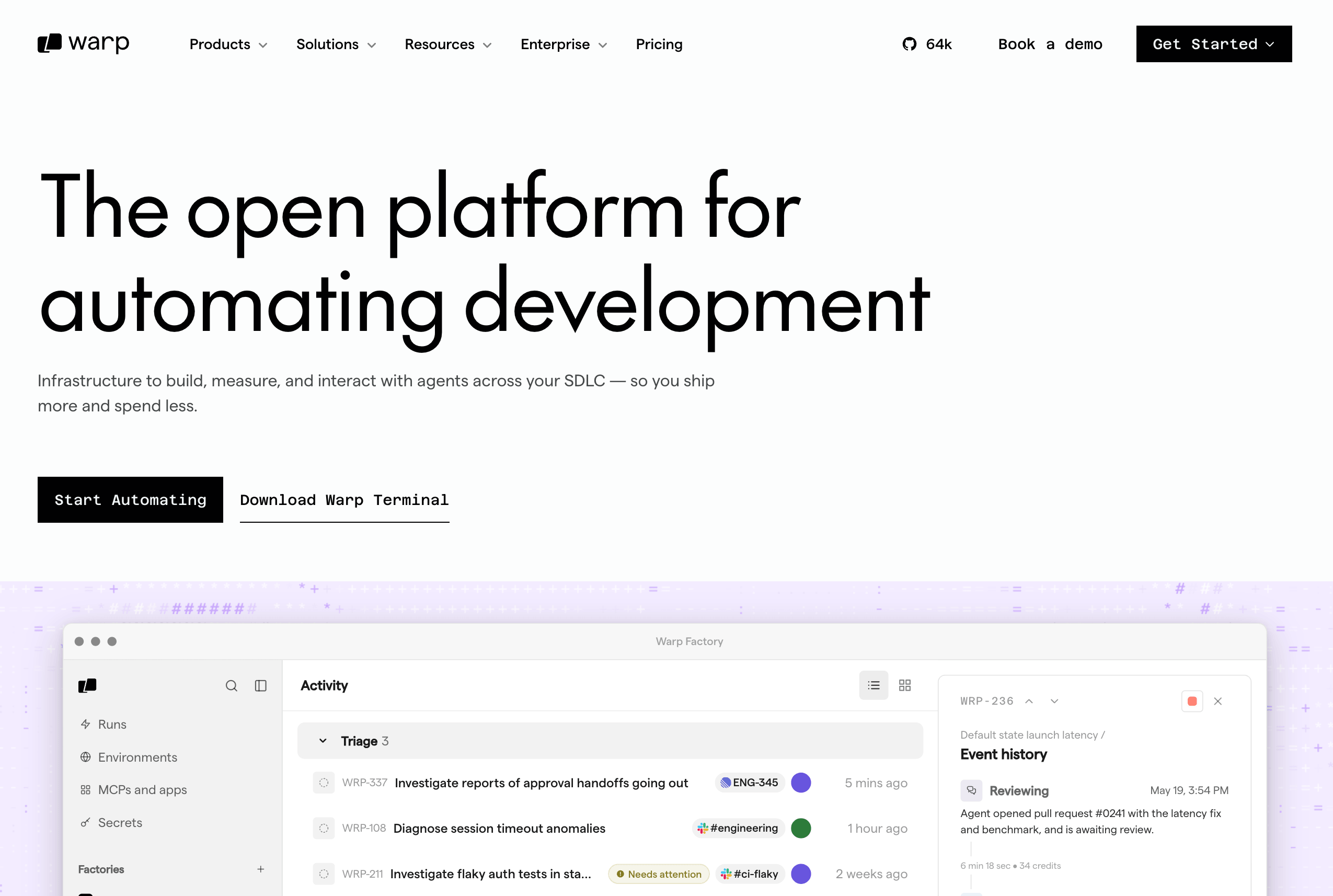Click the red stop button for WRP-236
1333x896 pixels.
(x=1192, y=701)
